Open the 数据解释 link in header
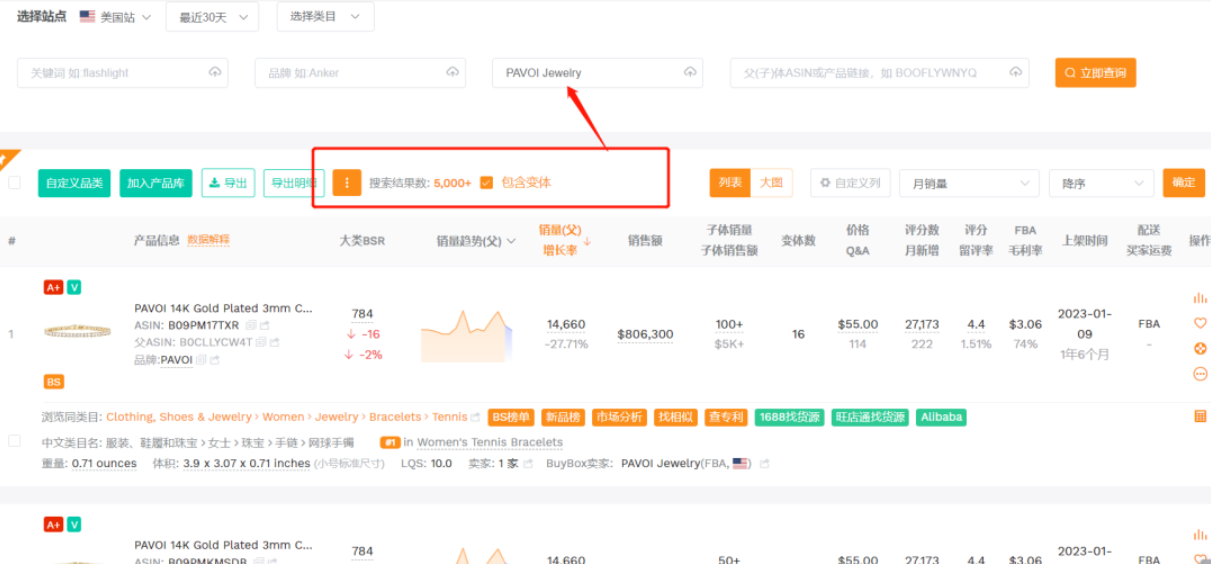 (x=208, y=240)
